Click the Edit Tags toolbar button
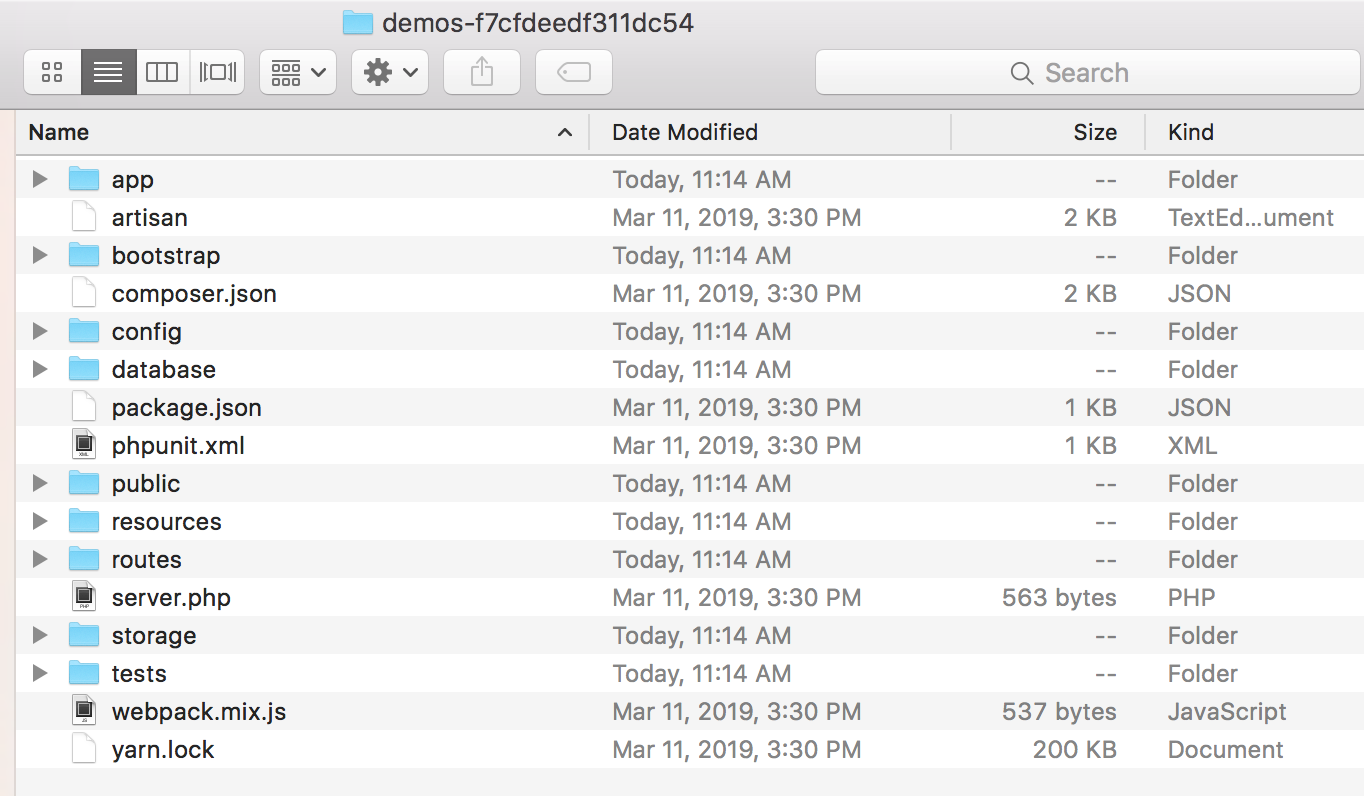Viewport: 1364px width, 796px height. click(574, 72)
